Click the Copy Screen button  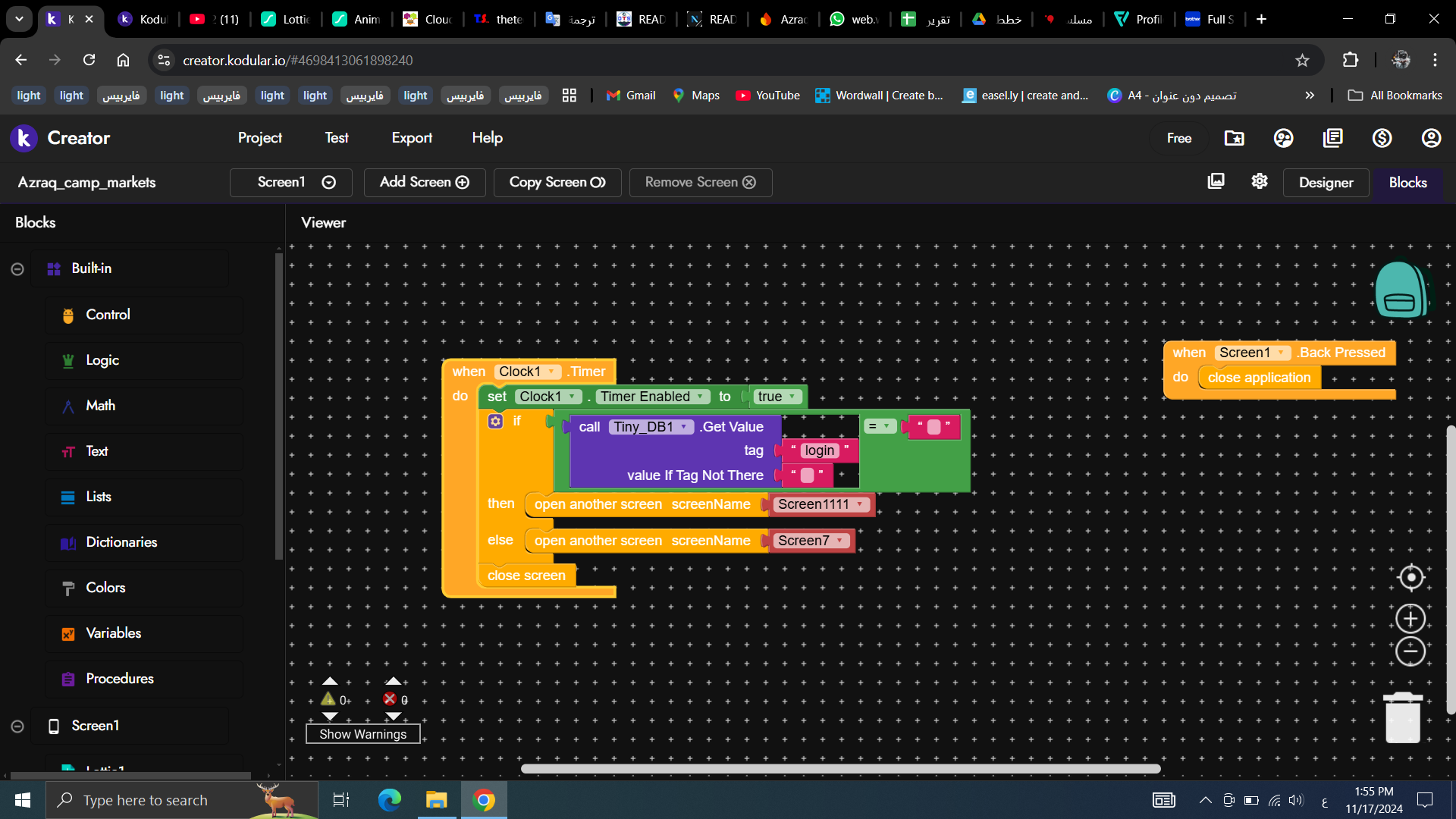(x=557, y=182)
